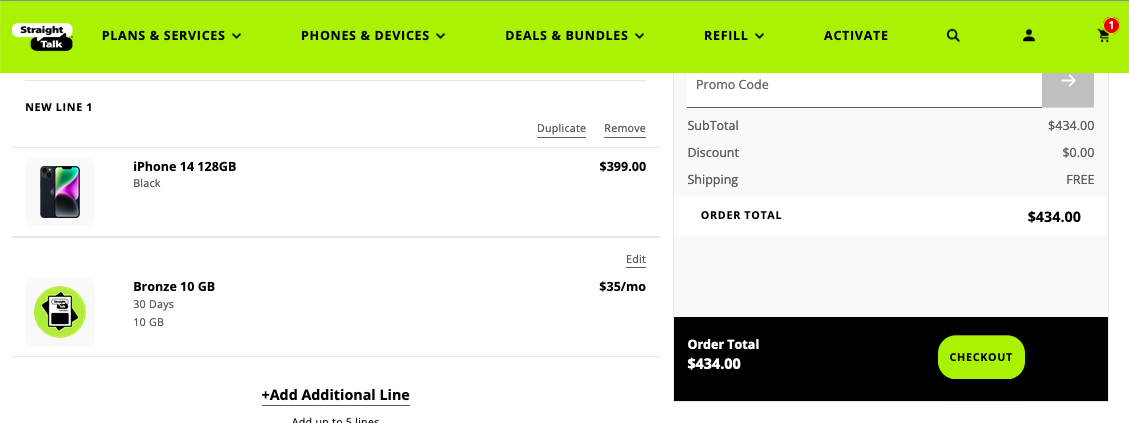1129x423 pixels.
Task: Go to the Activate page
Action: (x=856, y=36)
